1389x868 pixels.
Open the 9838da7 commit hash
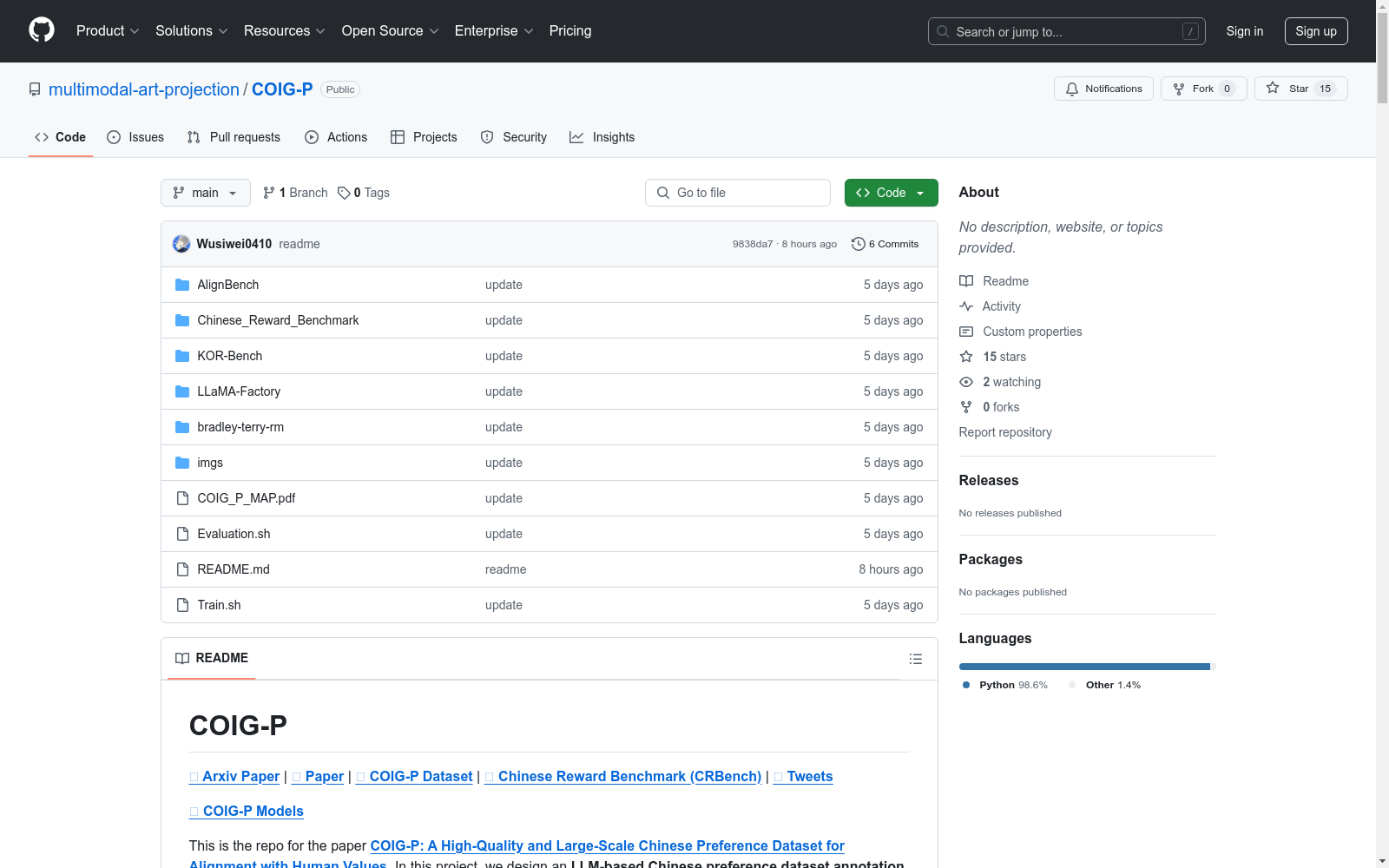[x=753, y=244]
